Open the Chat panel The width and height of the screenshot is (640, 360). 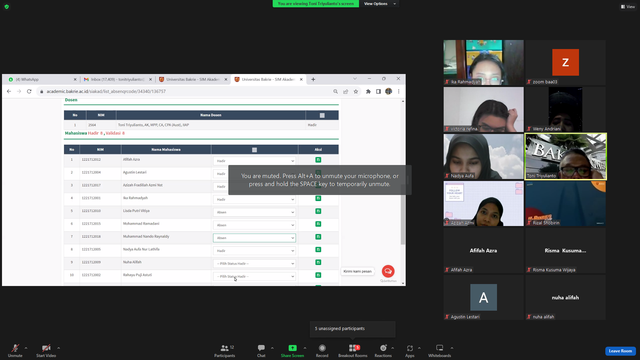[x=261, y=350]
